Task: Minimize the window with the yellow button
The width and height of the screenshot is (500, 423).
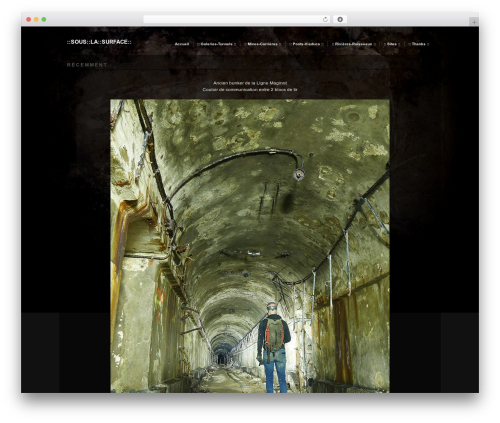Action: coord(36,19)
